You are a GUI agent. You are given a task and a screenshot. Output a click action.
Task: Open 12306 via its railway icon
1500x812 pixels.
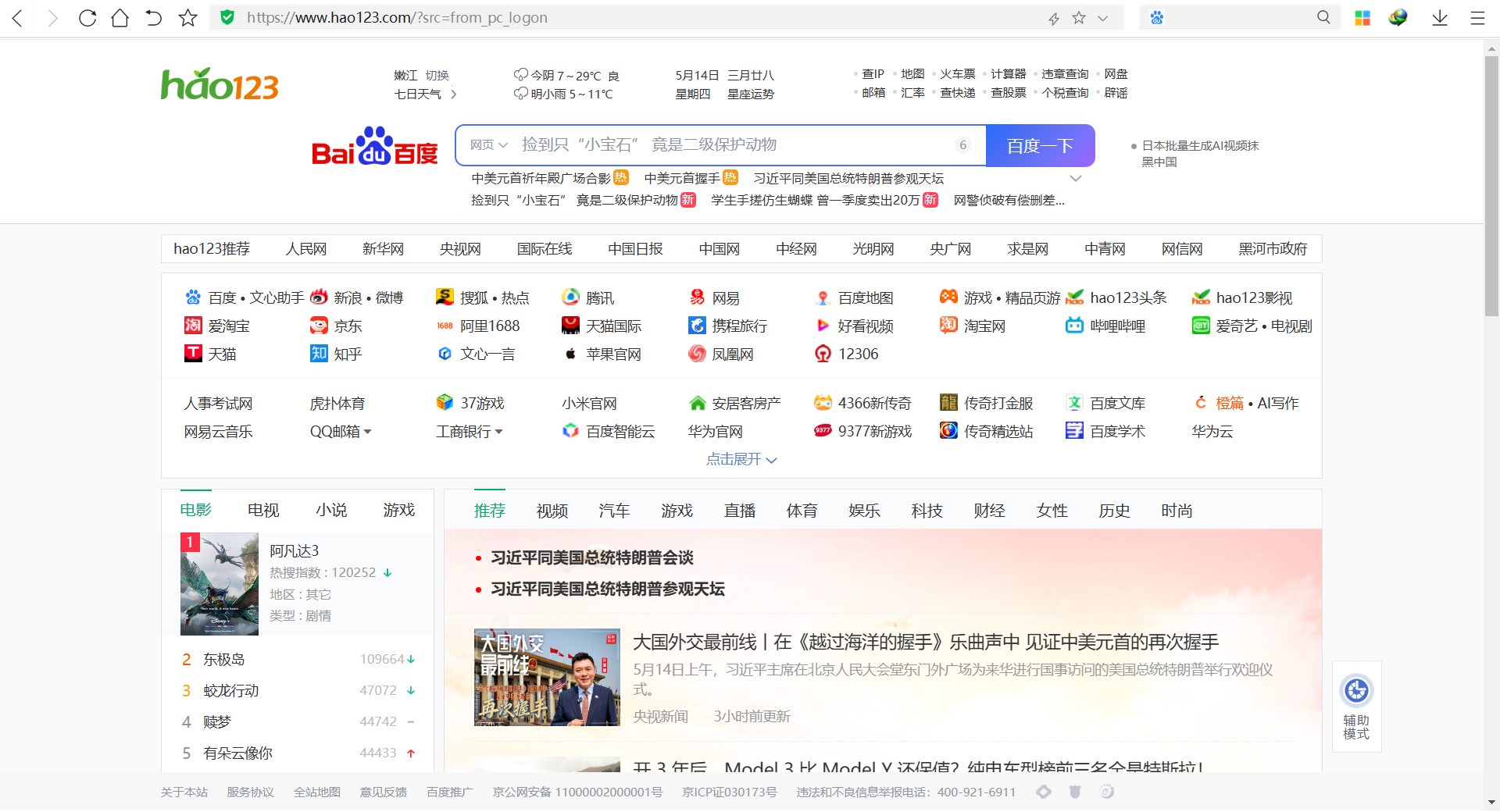[823, 354]
